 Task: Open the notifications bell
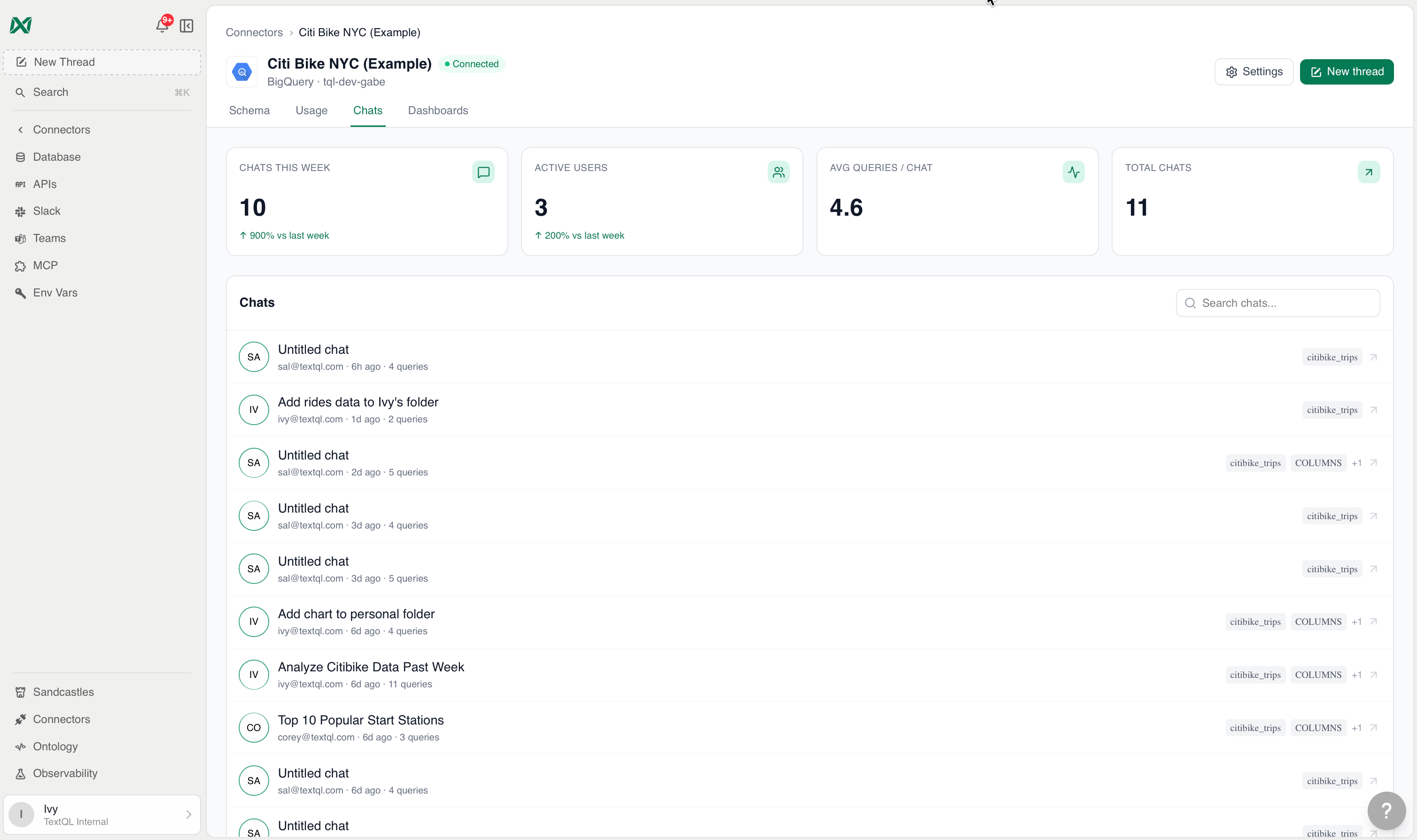tap(163, 25)
